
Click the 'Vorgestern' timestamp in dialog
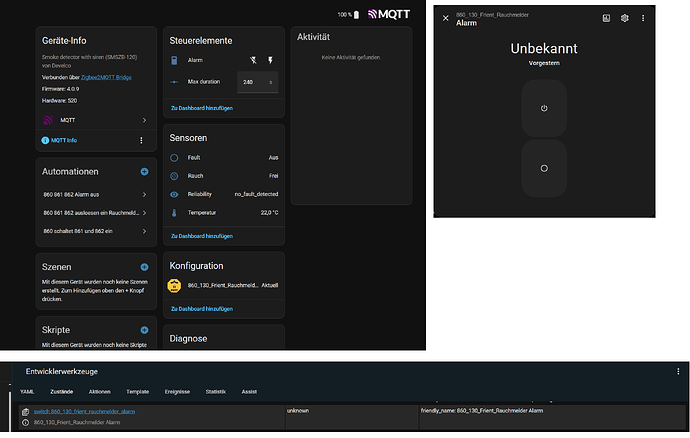tap(544, 63)
